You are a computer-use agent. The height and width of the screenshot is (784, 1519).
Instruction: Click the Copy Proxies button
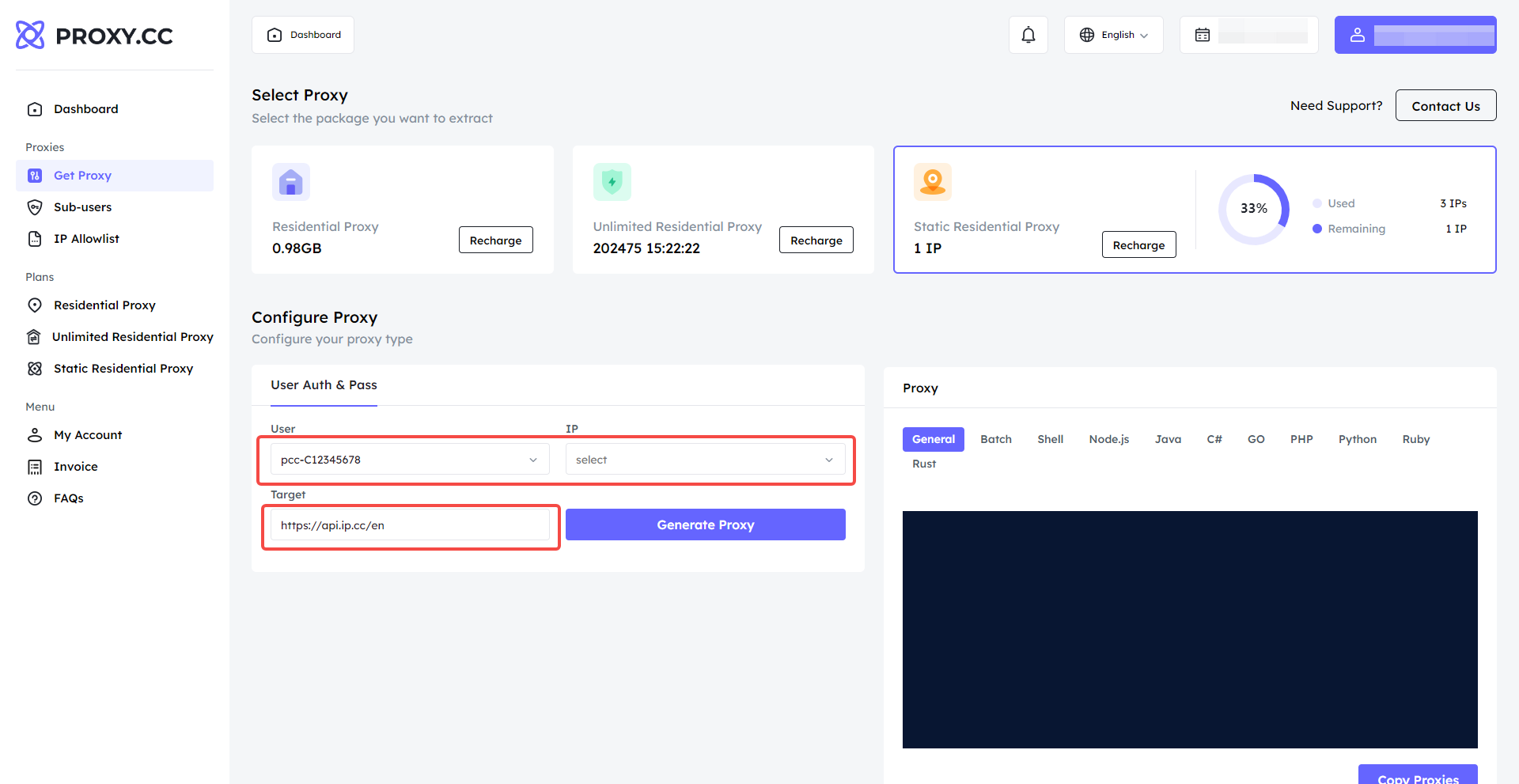pyautogui.click(x=1418, y=775)
